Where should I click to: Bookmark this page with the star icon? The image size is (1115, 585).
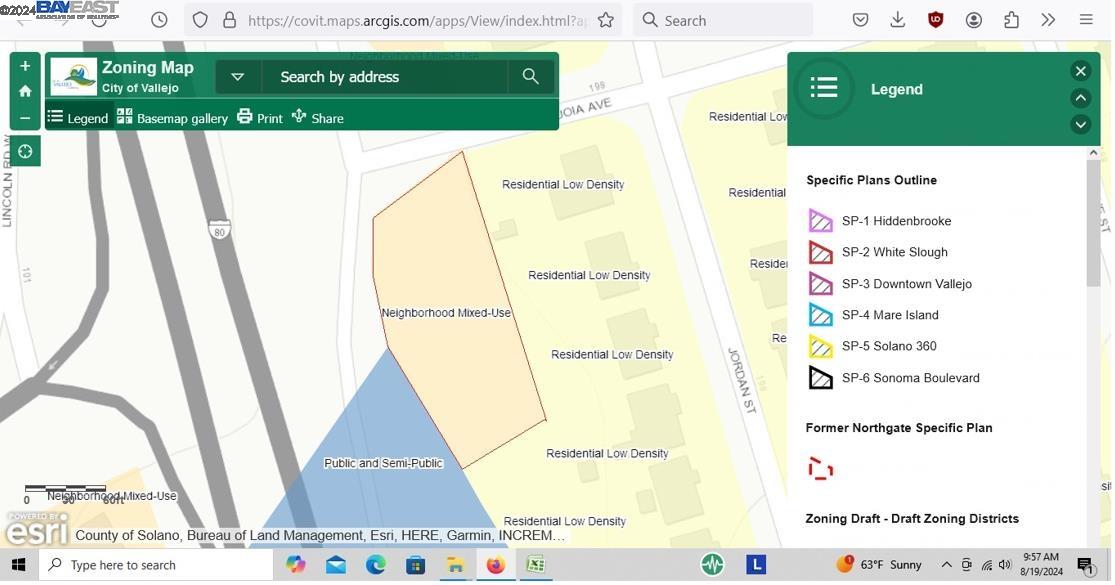pos(606,20)
